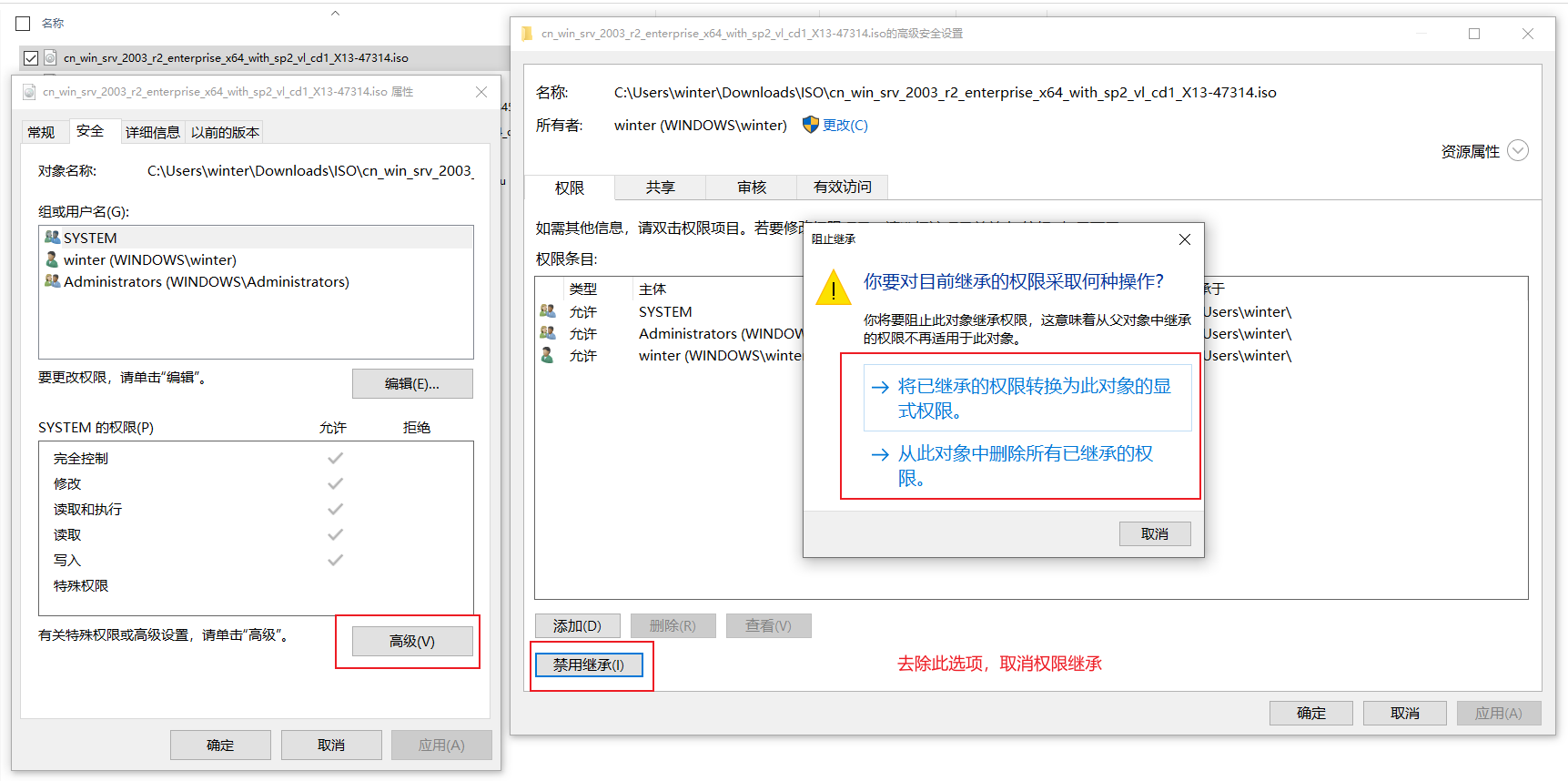Close the iso Properties dialog
This screenshot has height=781, width=1568.
[481, 92]
